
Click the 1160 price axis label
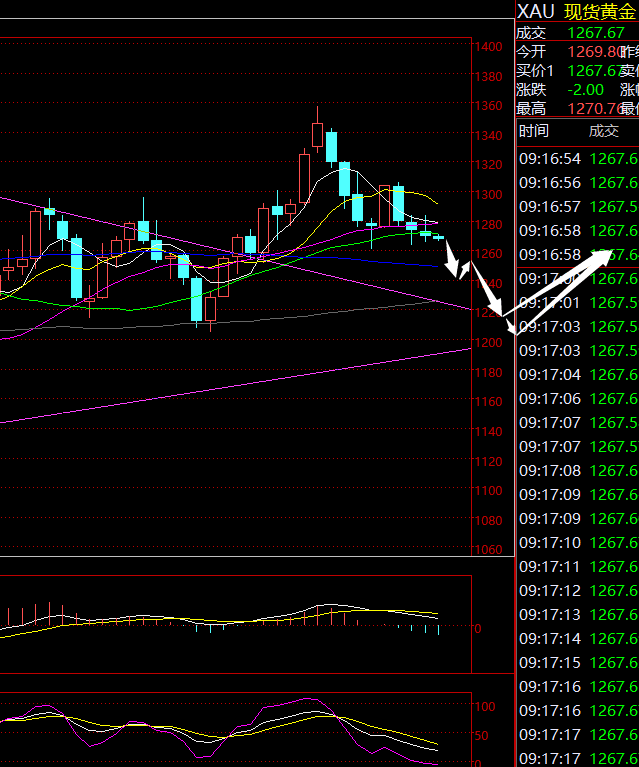pos(488,402)
